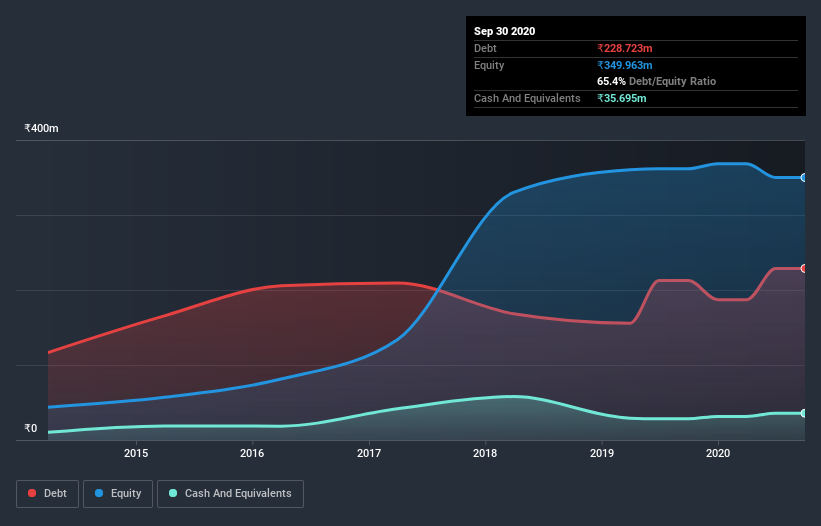Toggle the Equity series legend button
Screen dimensions: 821x526
(x=118, y=494)
